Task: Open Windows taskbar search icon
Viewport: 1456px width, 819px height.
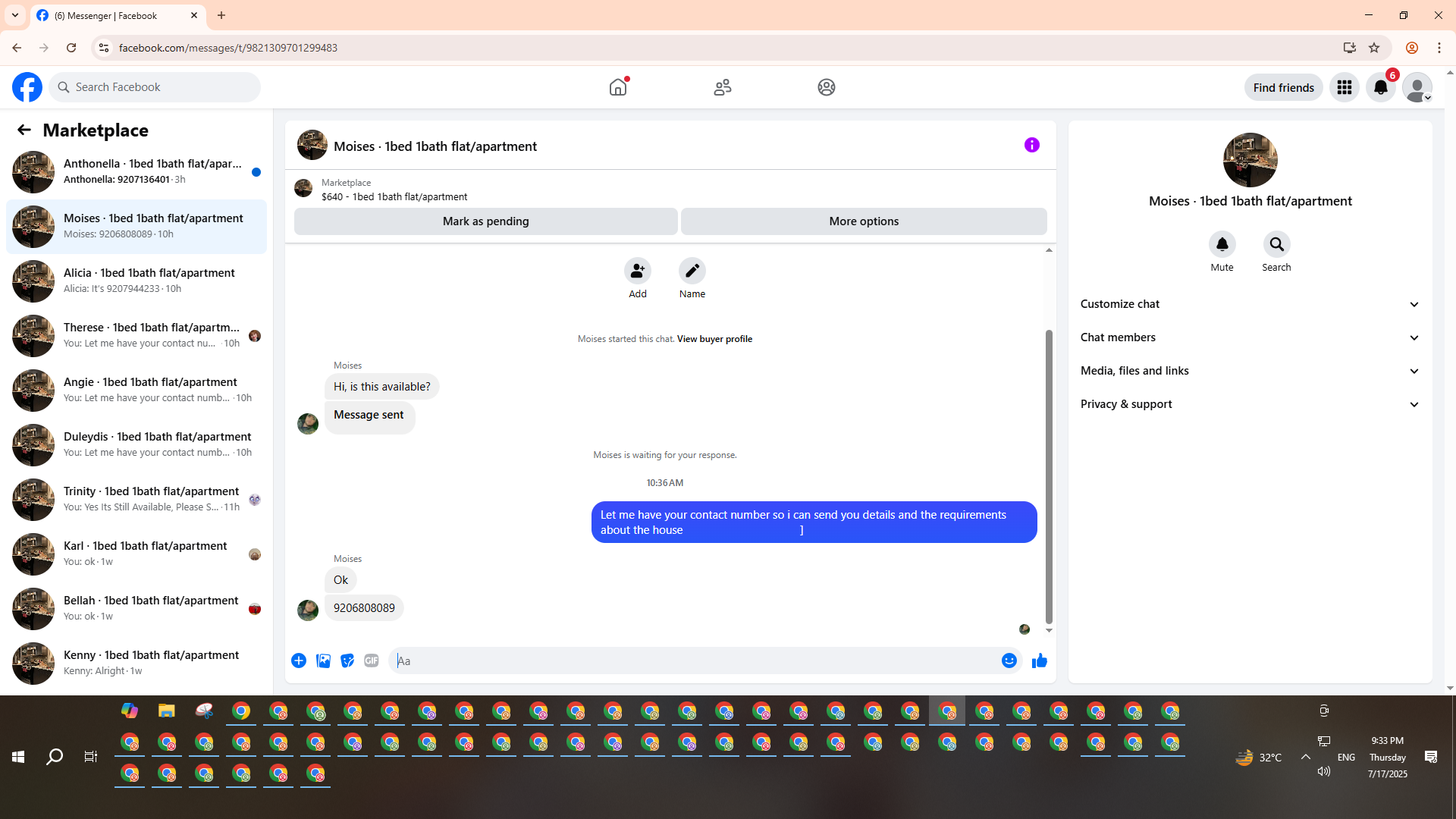Action: click(55, 757)
